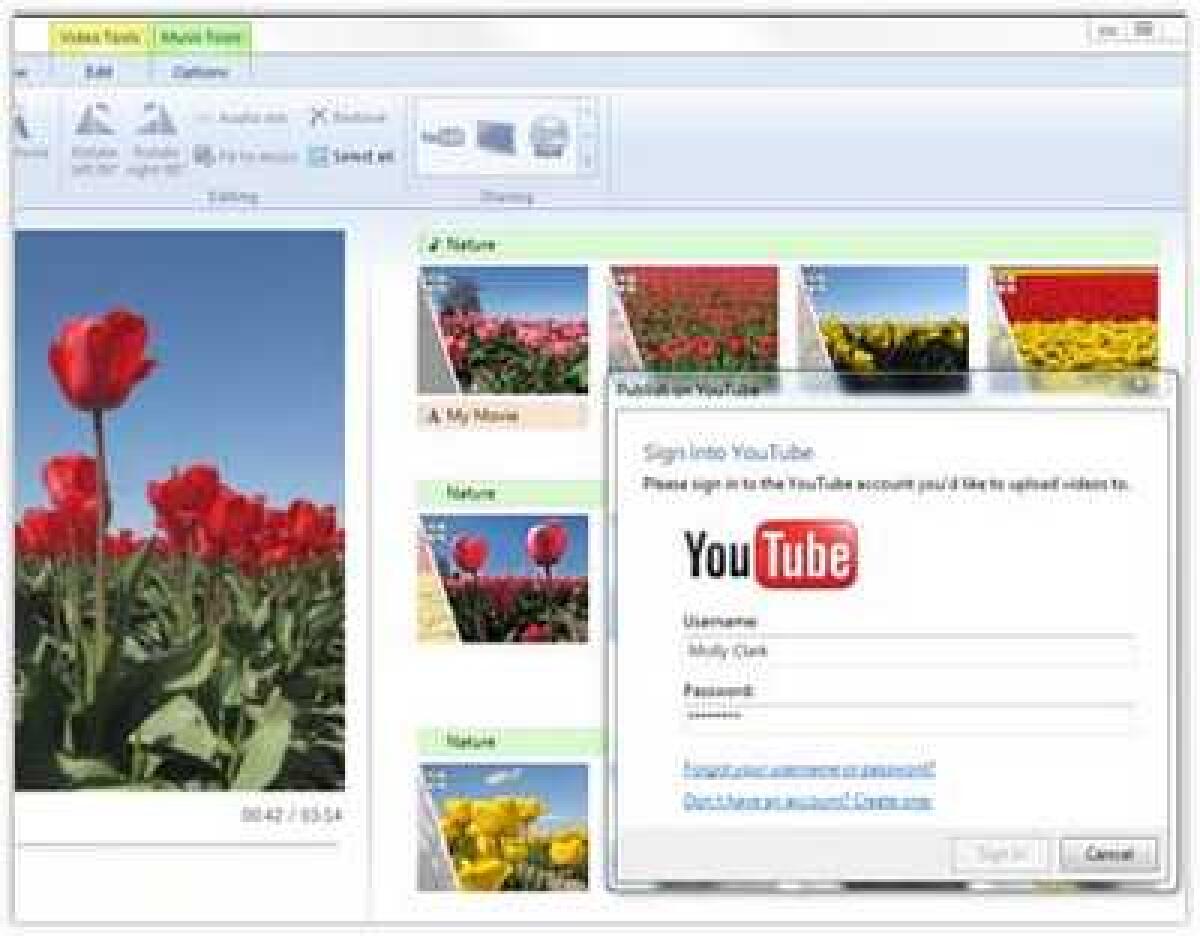Select the My Movie title caption
This screenshot has height=936, width=1200.
(503, 416)
